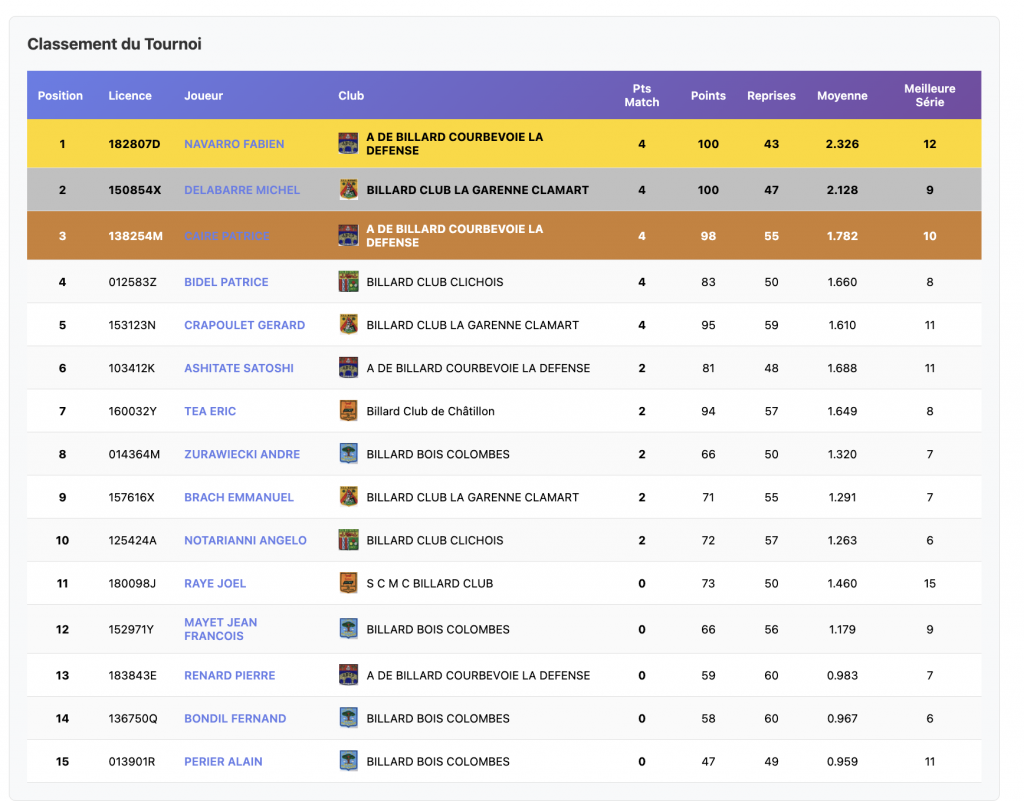Click licence number 125424A
This screenshot has width=1024, height=801.
coord(132,540)
